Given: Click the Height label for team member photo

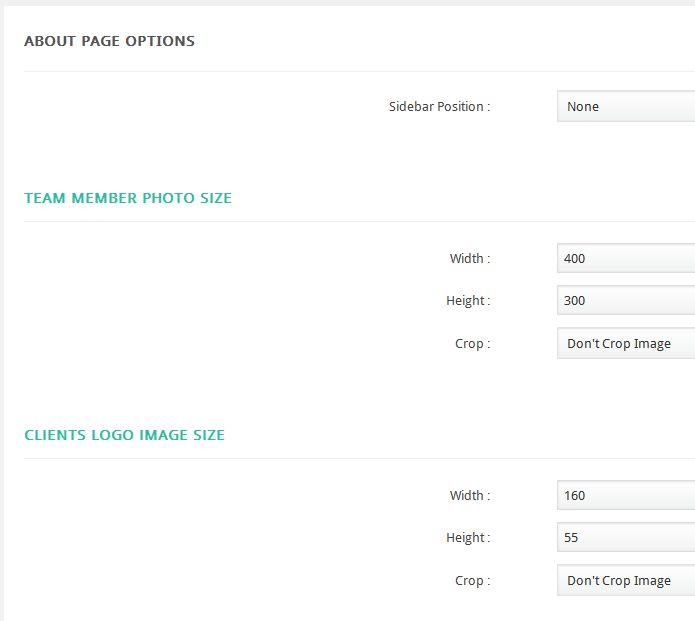Looking at the screenshot, I should [x=469, y=301].
